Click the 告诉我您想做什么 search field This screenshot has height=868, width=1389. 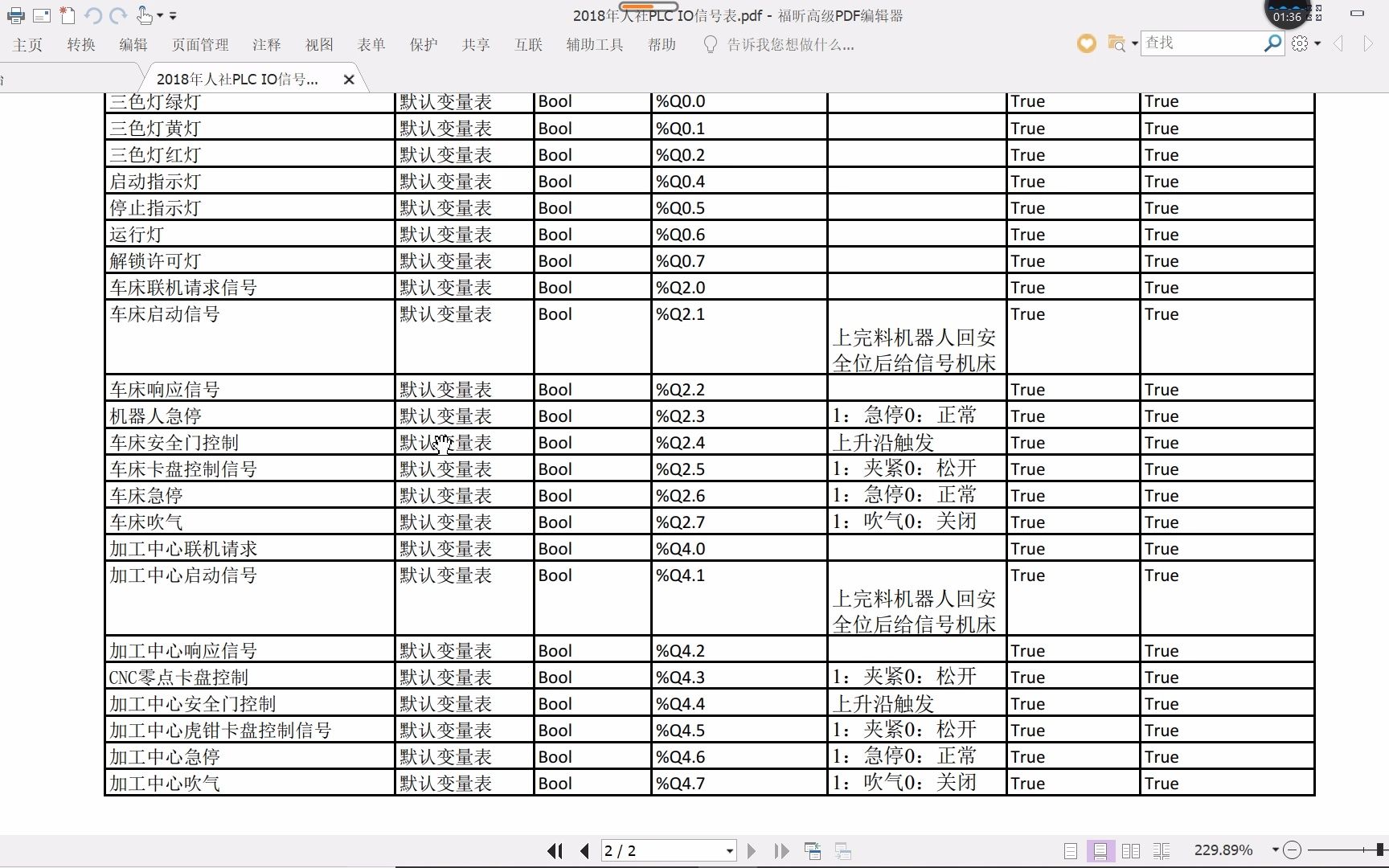(x=791, y=45)
